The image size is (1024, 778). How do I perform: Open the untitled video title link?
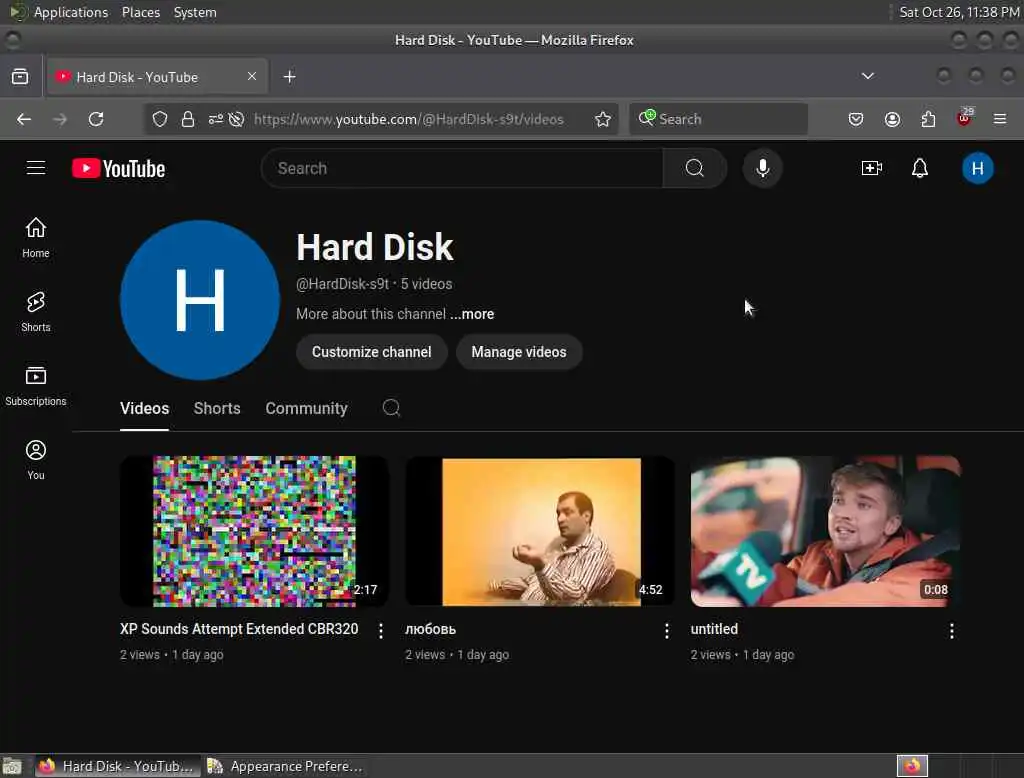point(714,629)
